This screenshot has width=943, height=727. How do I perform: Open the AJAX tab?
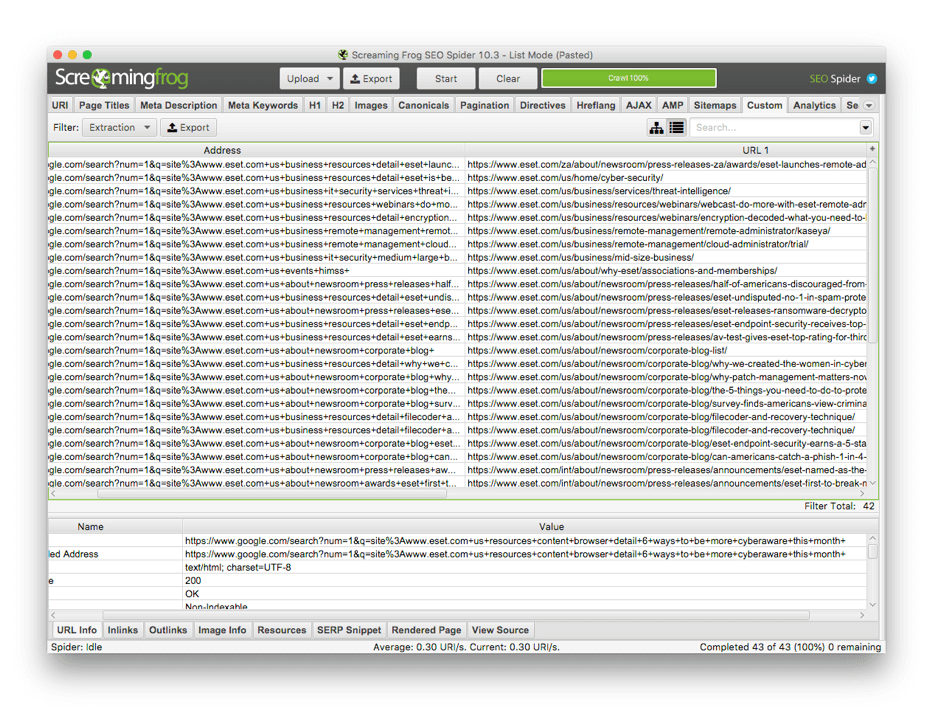click(638, 105)
